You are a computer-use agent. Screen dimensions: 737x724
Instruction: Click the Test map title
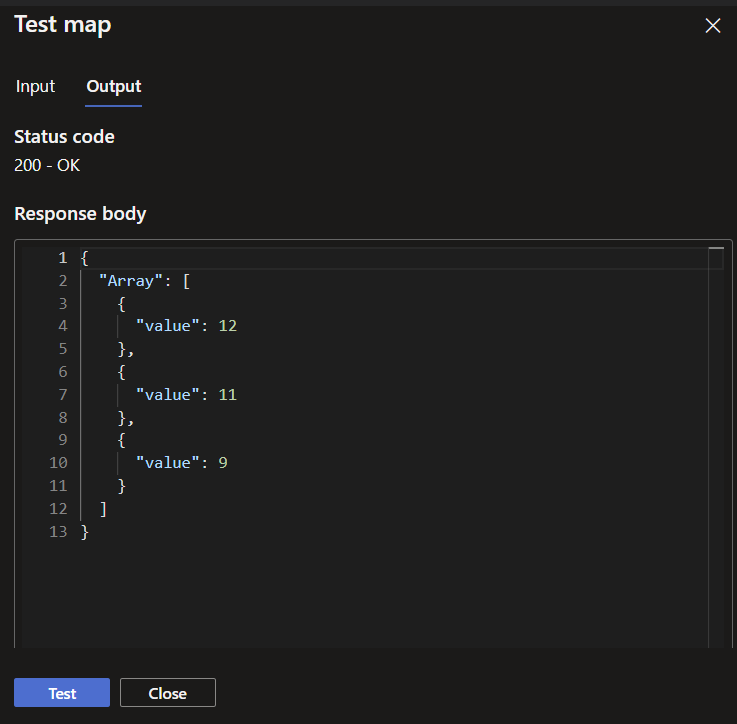pos(63,25)
